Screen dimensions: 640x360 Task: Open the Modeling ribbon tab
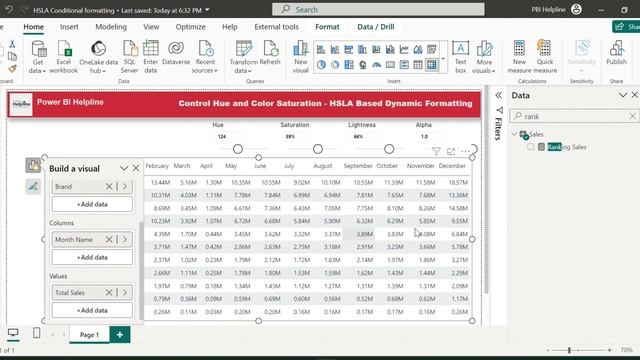coord(111,27)
